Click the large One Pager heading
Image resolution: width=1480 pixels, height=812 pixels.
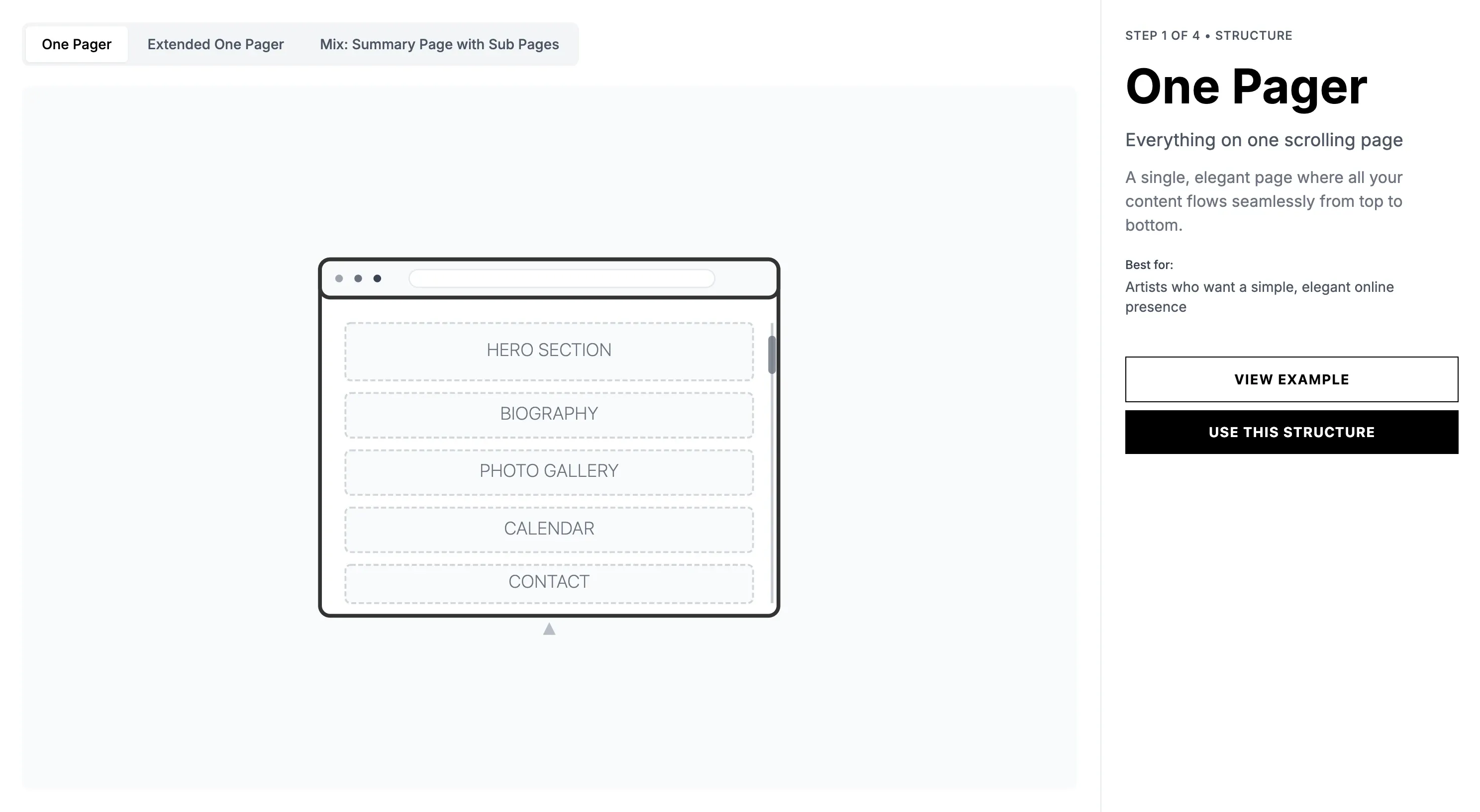tap(1246, 88)
